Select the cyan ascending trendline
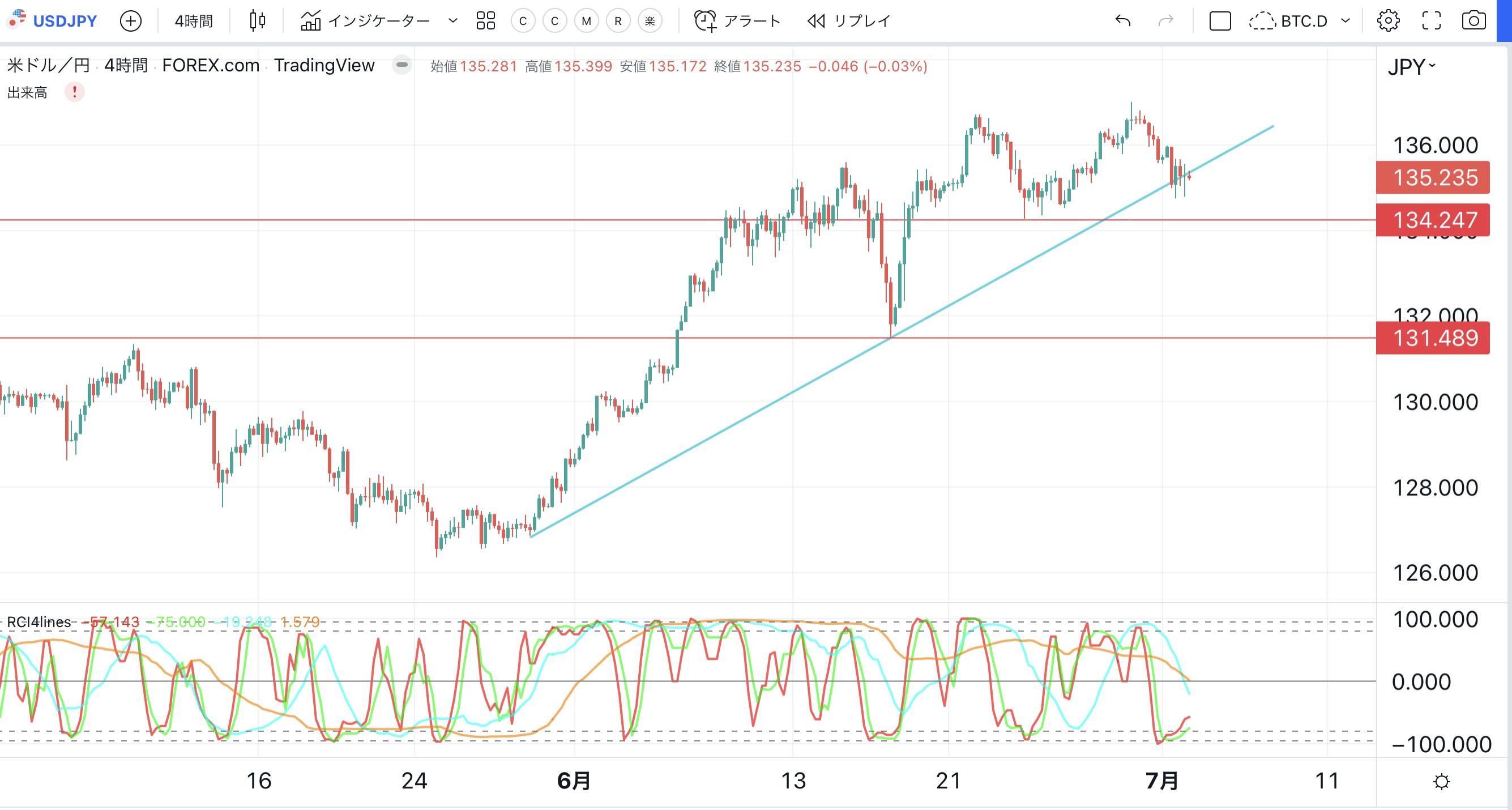 [902, 331]
